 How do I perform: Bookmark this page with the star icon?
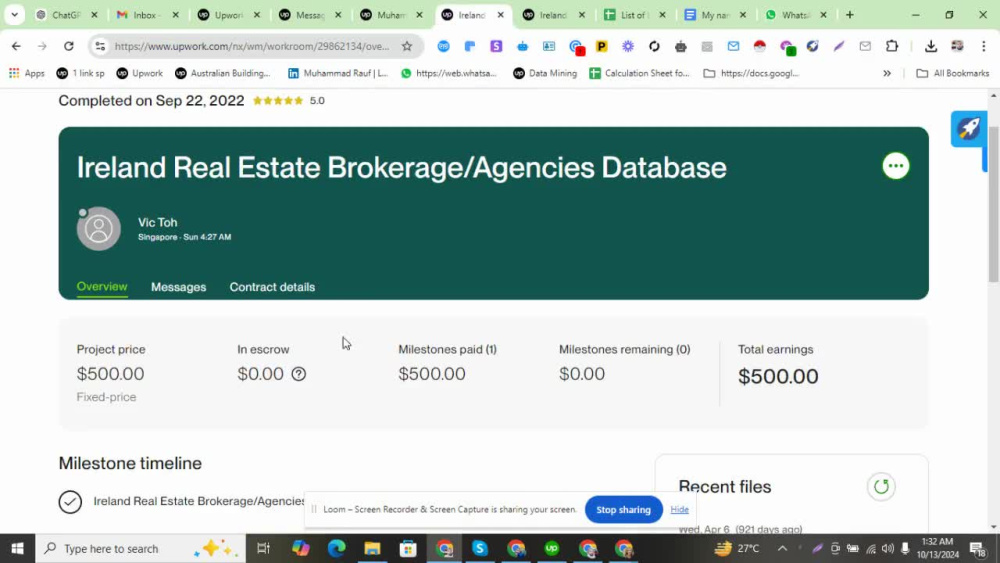point(407,46)
